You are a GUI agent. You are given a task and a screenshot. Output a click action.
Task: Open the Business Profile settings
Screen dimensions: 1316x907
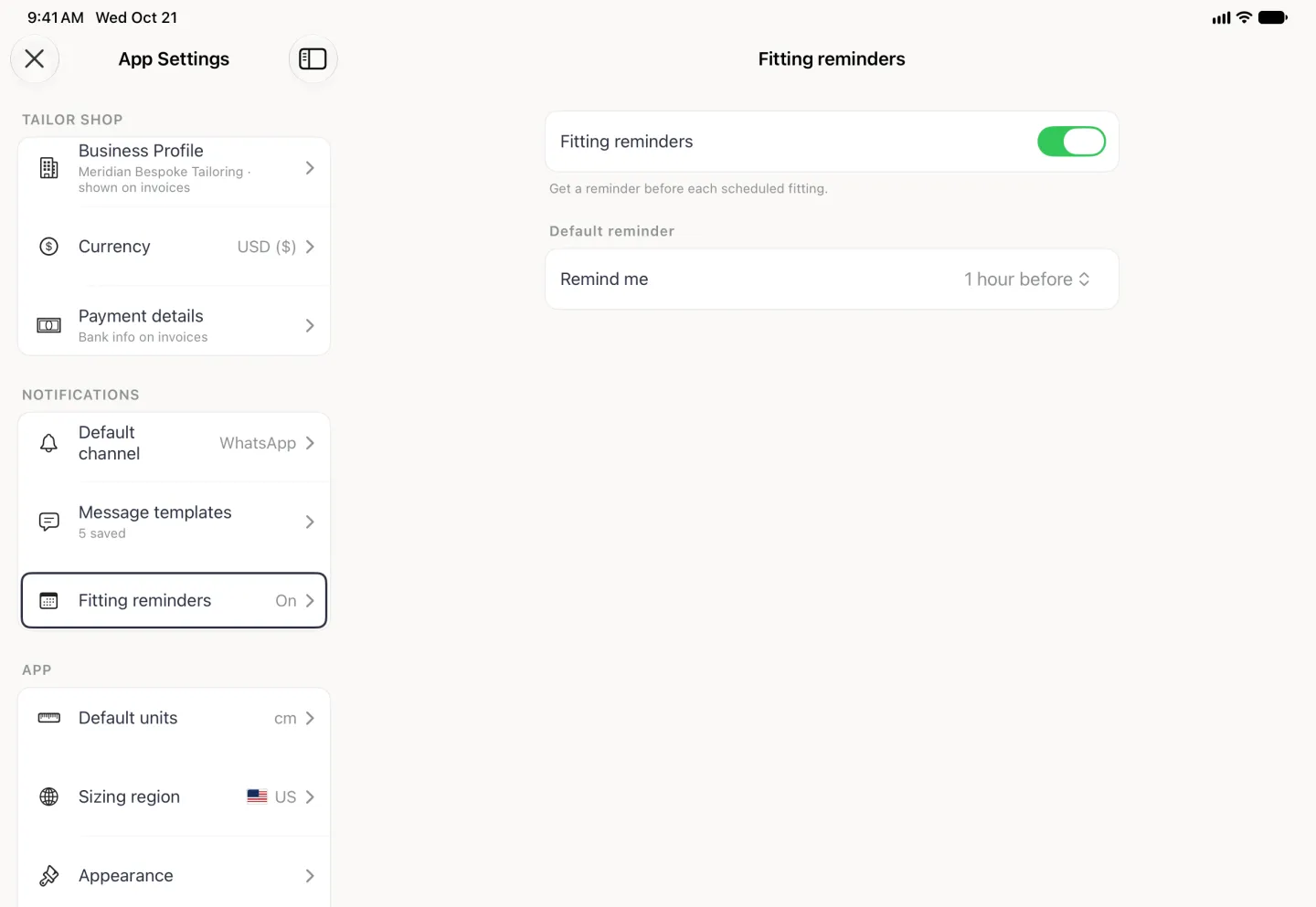point(174,168)
